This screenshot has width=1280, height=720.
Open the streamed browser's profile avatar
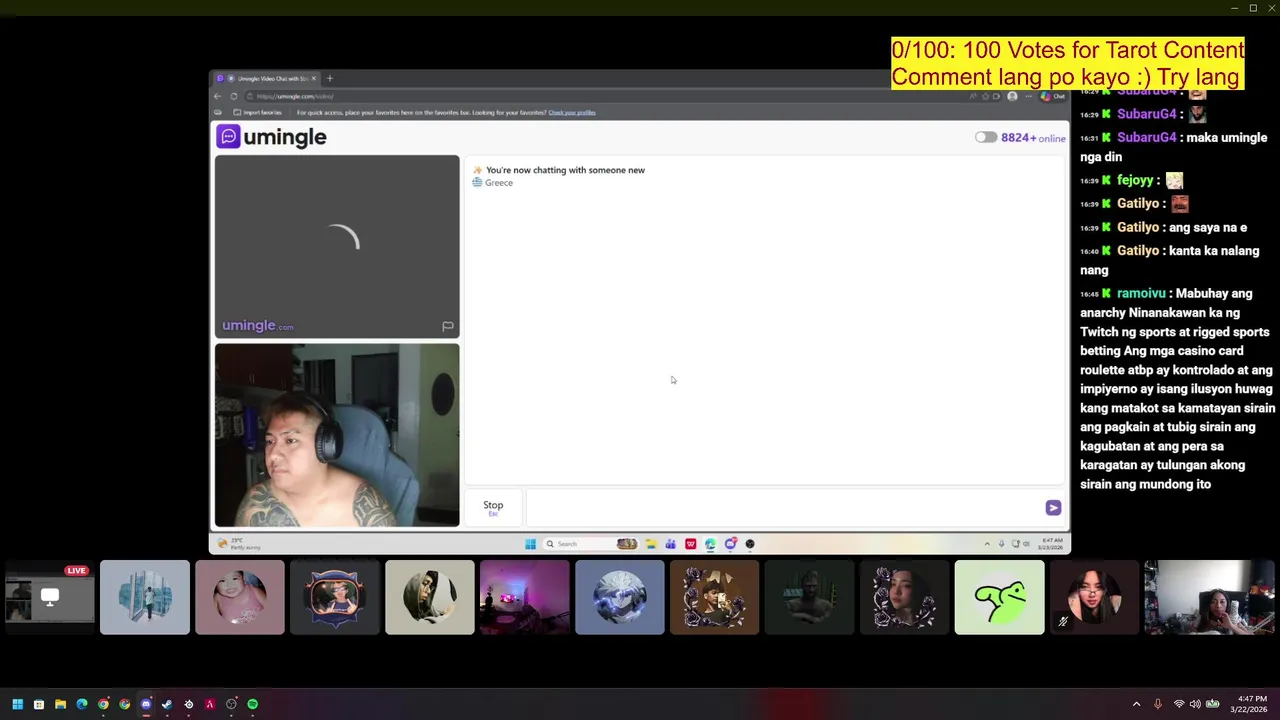(1012, 96)
